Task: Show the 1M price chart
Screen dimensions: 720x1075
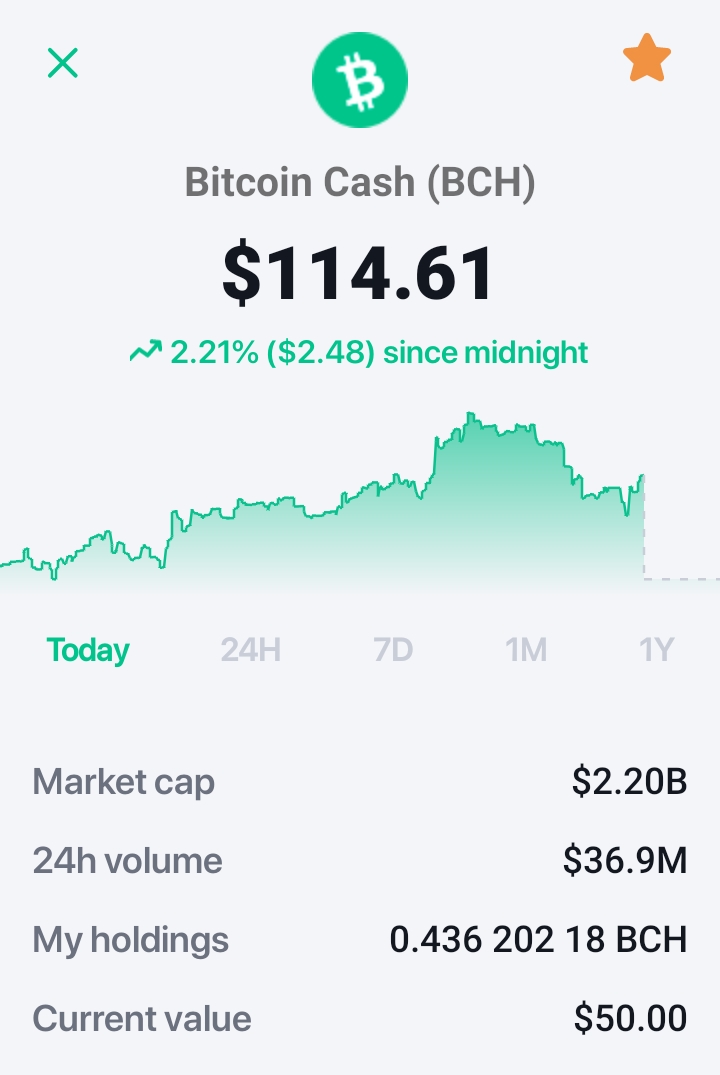Action: pyautogui.click(x=526, y=649)
